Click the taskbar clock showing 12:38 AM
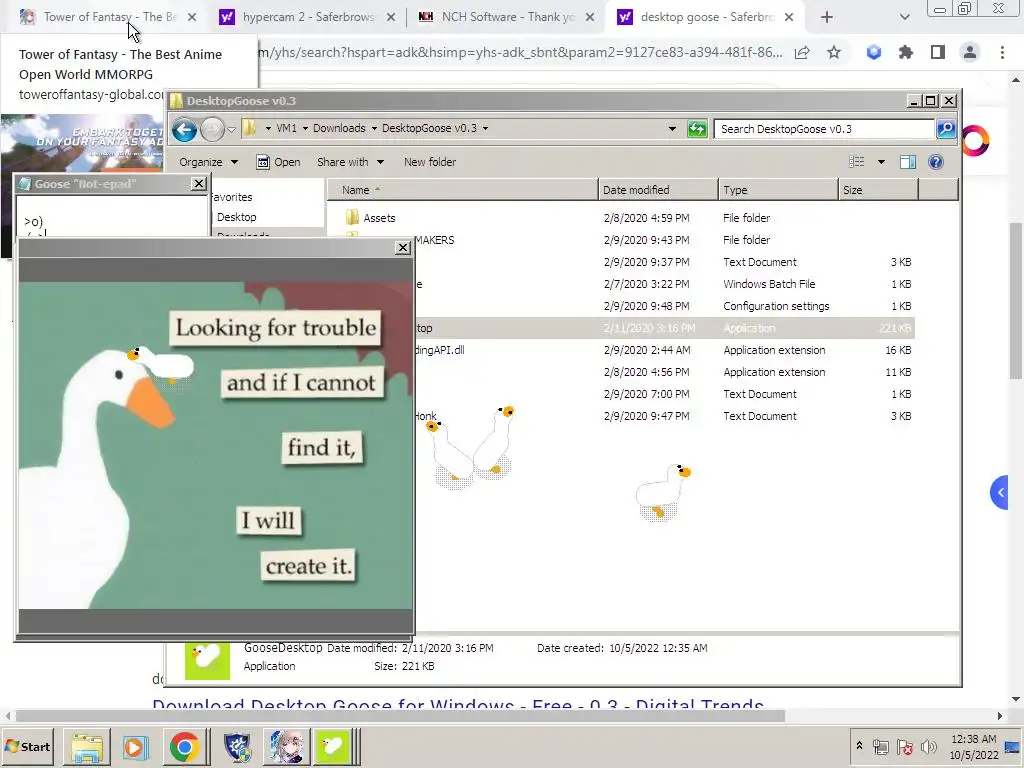Image resolution: width=1024 pixels, height=768 pixels. (x=974, y=746)
